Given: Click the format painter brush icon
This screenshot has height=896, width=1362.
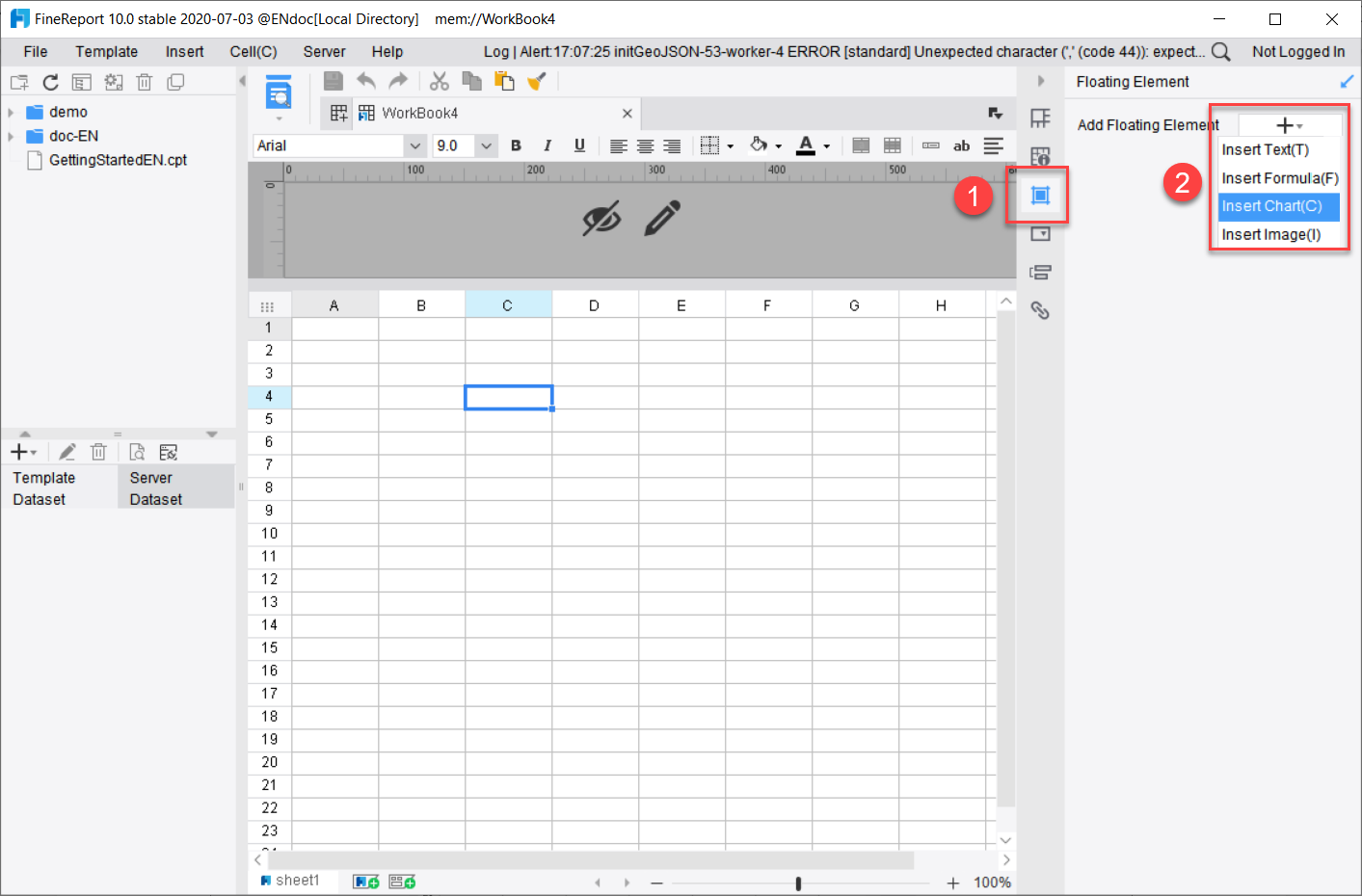Looking at the screenshot, I should [537, 82].
